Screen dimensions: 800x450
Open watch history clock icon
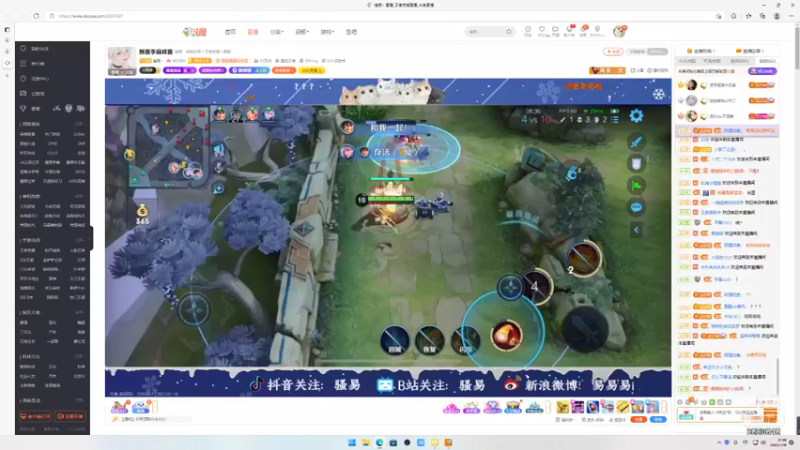point(528,31)
